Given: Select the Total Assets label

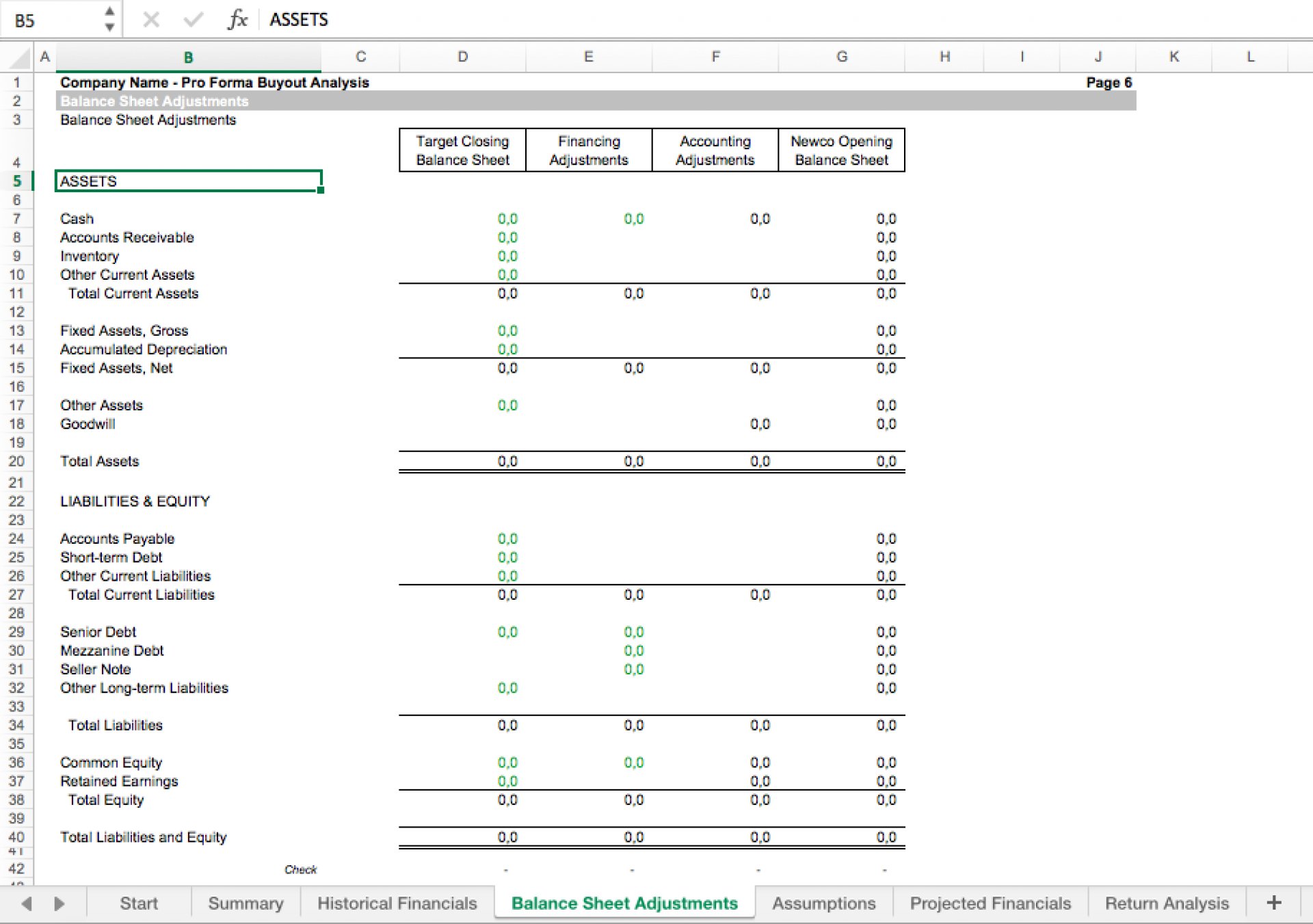Looking at the screenshot, I should [x=99, y=462].
